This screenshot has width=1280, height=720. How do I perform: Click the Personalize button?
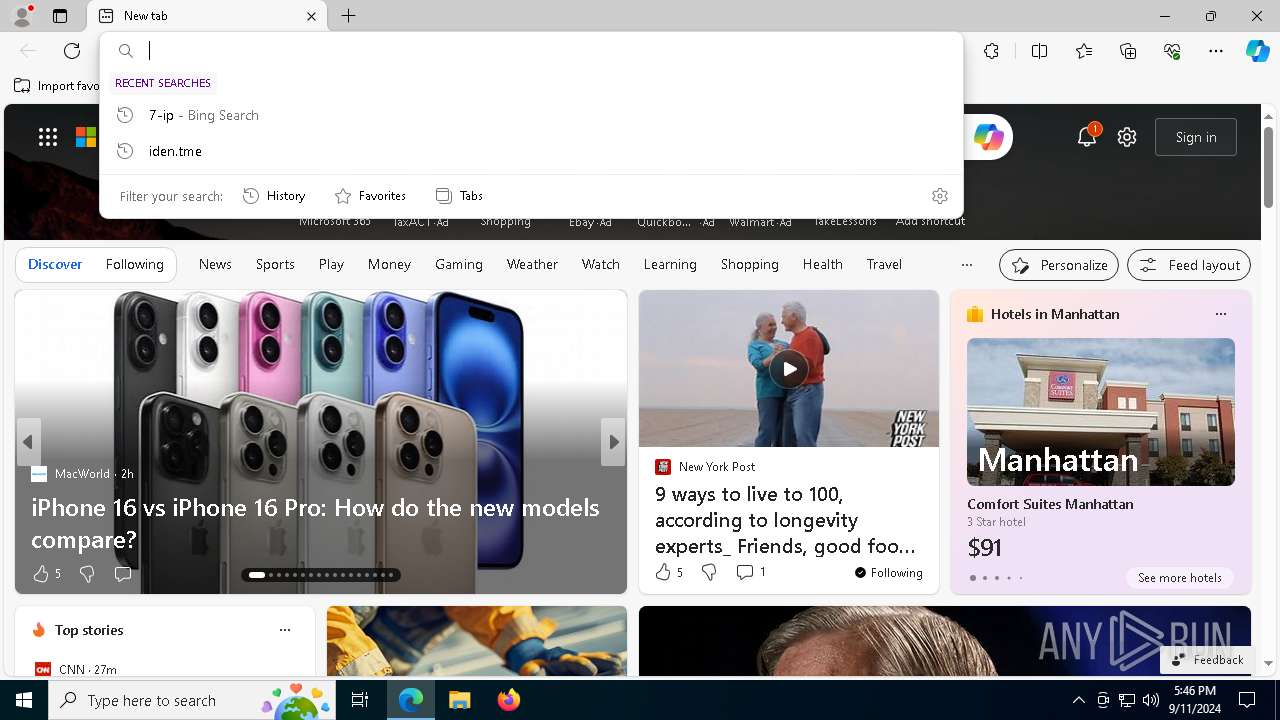pos(1059,265)
